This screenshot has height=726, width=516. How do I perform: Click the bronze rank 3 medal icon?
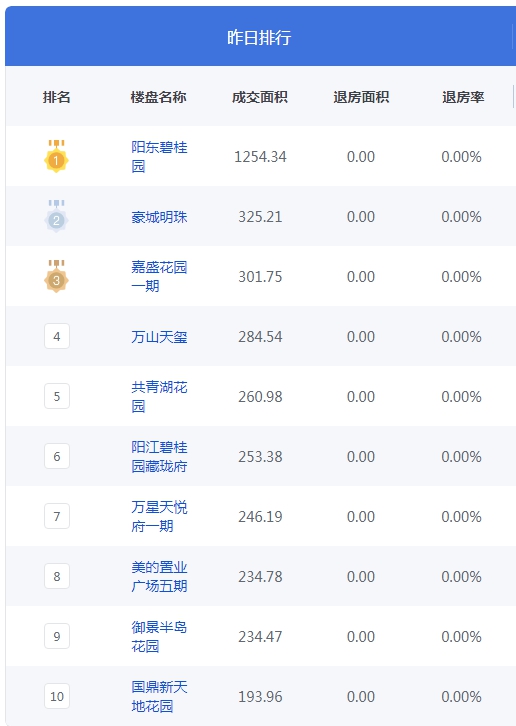57,276
